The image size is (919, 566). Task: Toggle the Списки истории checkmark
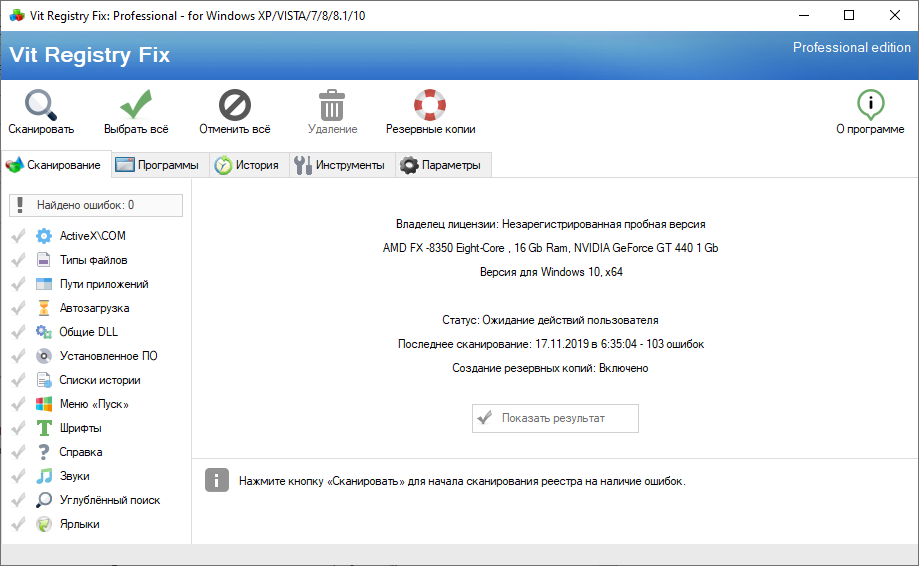(18, 380)
